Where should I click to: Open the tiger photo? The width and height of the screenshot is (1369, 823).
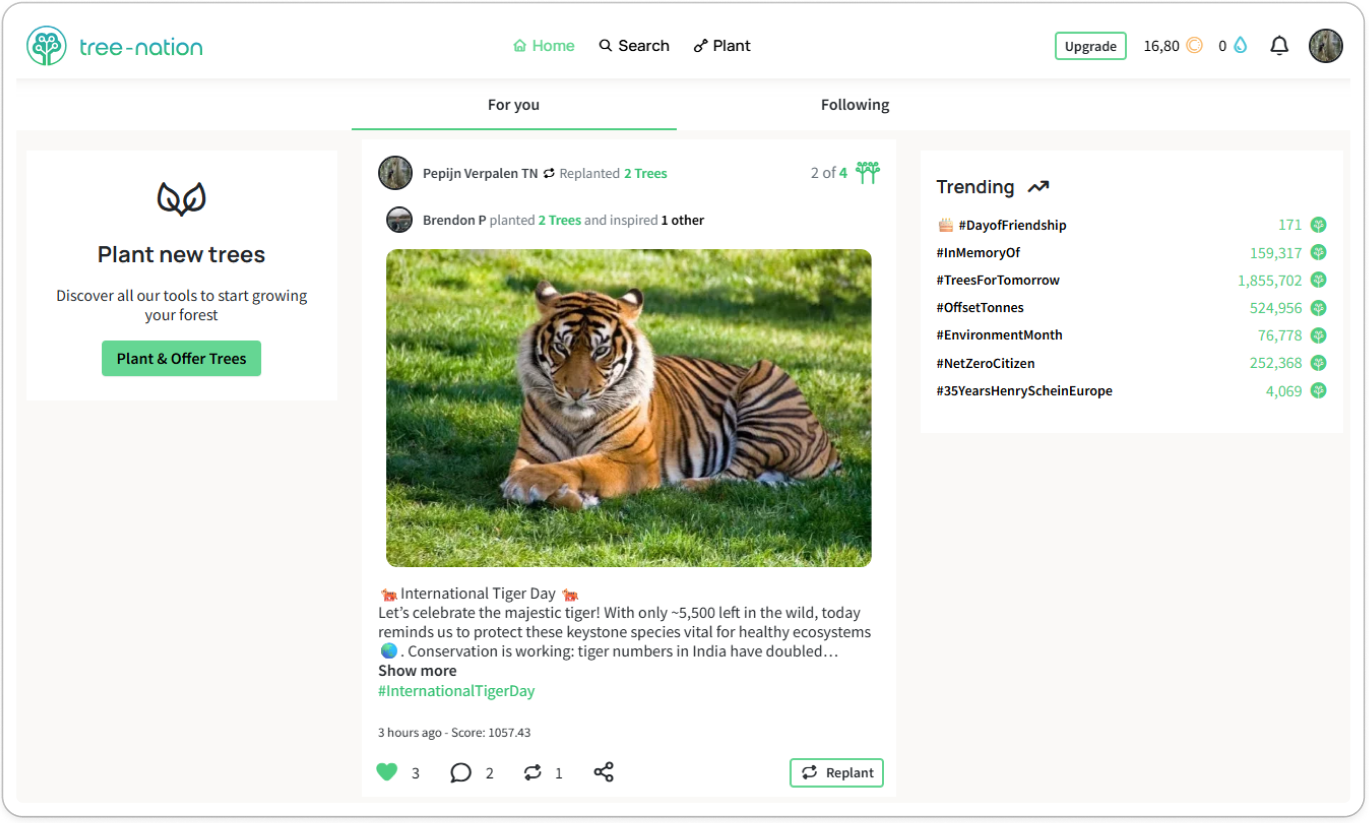pos(628,408)
